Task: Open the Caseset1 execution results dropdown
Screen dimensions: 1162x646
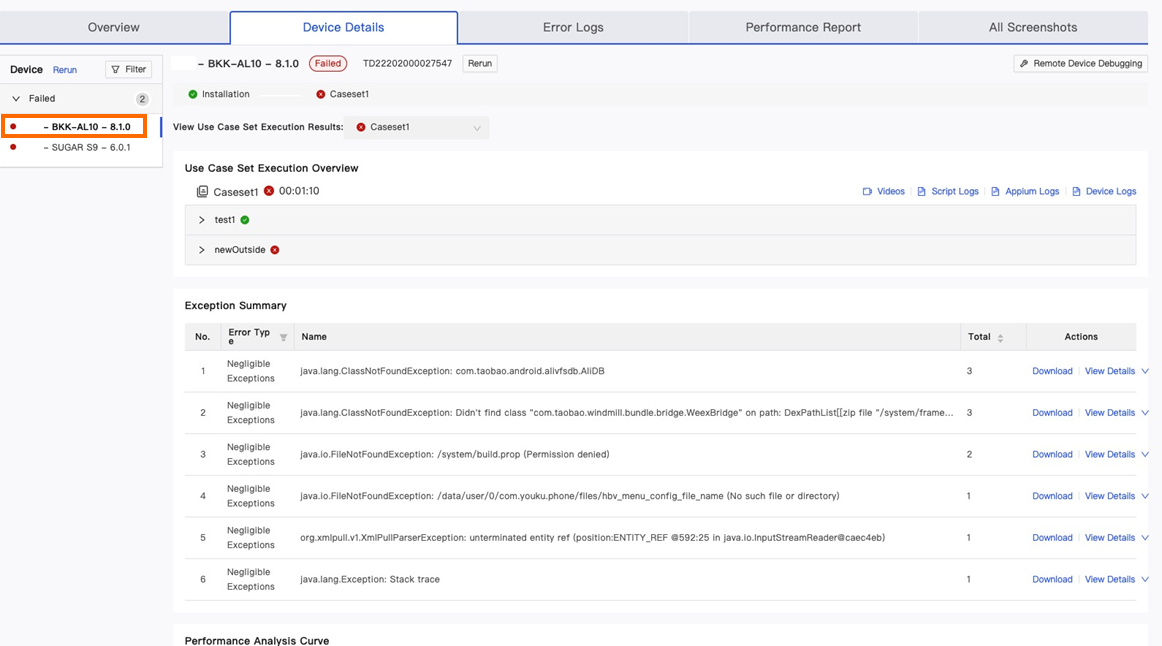Action: pyautogui.click(x=416, y=127)
